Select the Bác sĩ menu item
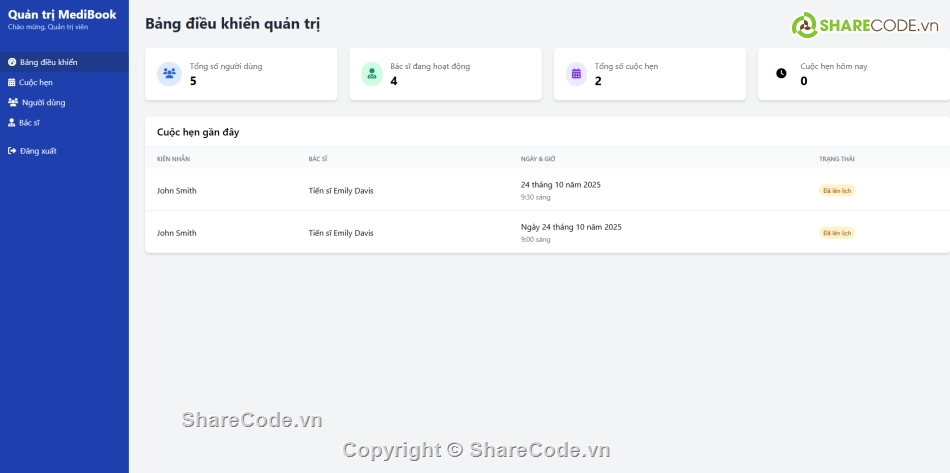Image resolution: width=950 pixels, height=473 pixels. [x=30, y=122]
